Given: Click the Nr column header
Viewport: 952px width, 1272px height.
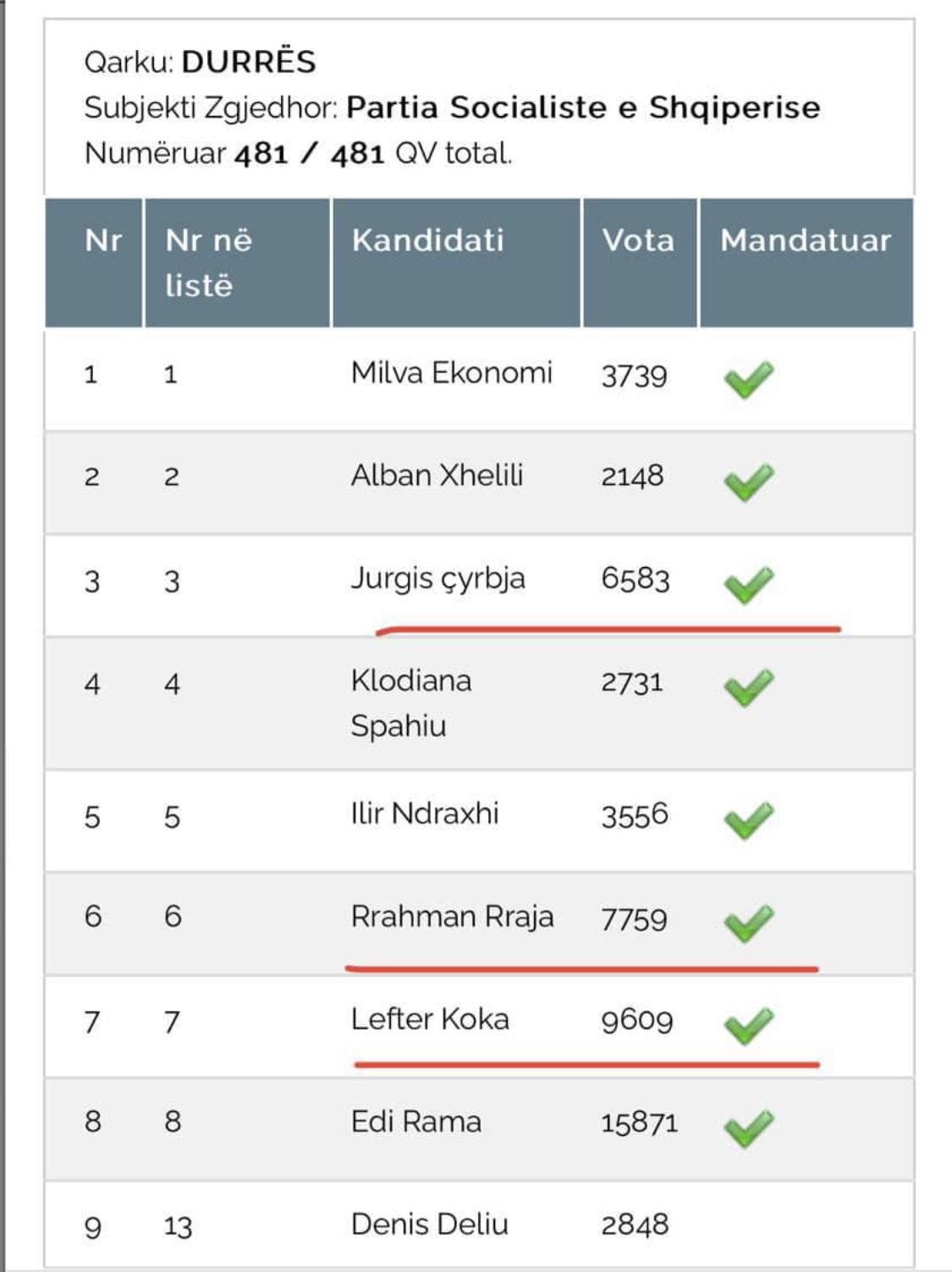Looking at the screenshot, I should 102,240.
